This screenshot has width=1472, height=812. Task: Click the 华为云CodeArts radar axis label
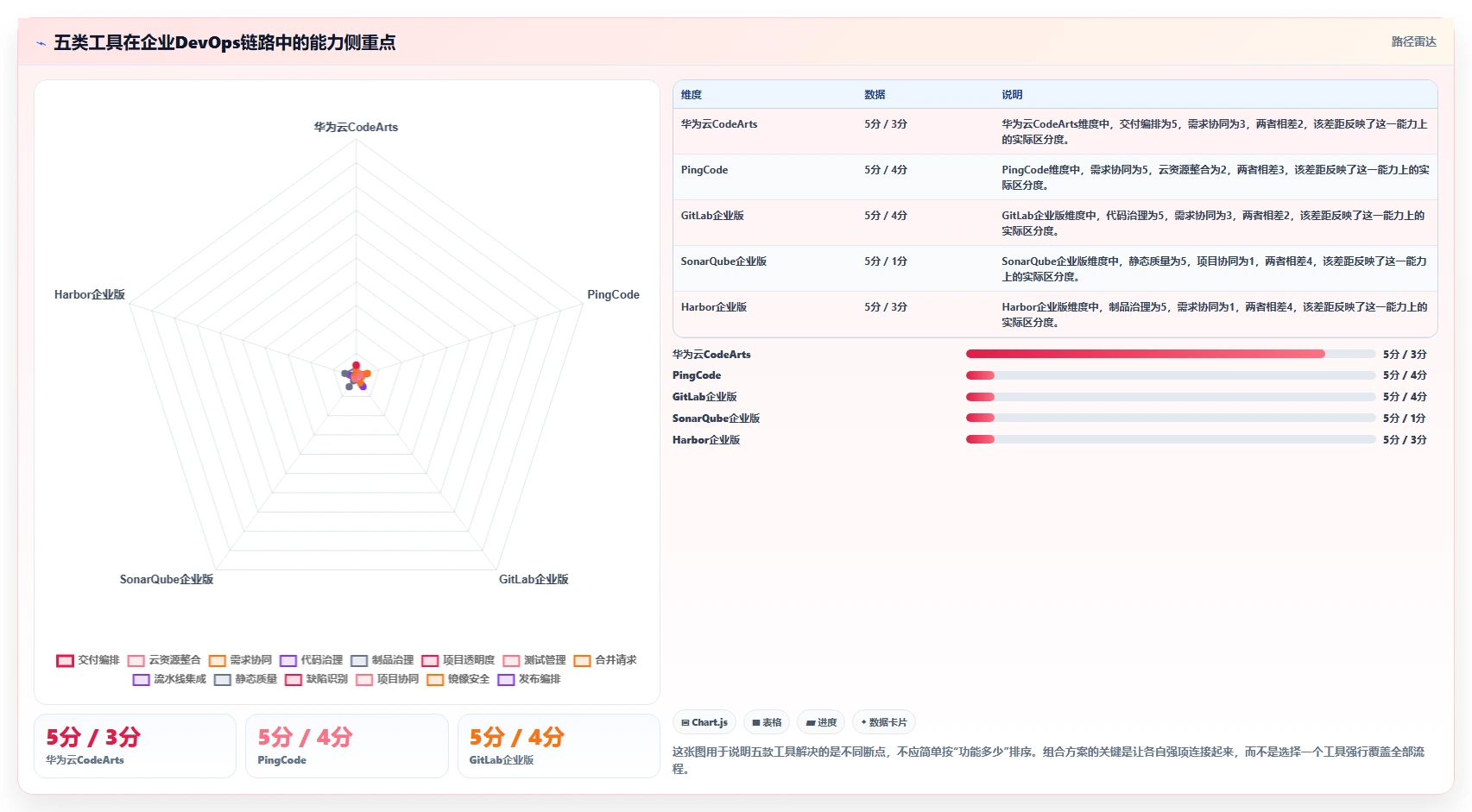pyautogui.click(x=356, y=127)
